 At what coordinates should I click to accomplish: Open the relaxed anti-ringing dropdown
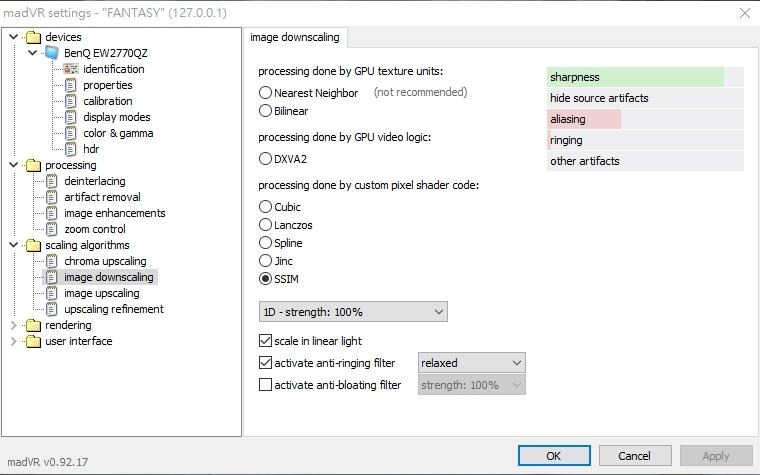pyautogui.click(x=471, y=363)
